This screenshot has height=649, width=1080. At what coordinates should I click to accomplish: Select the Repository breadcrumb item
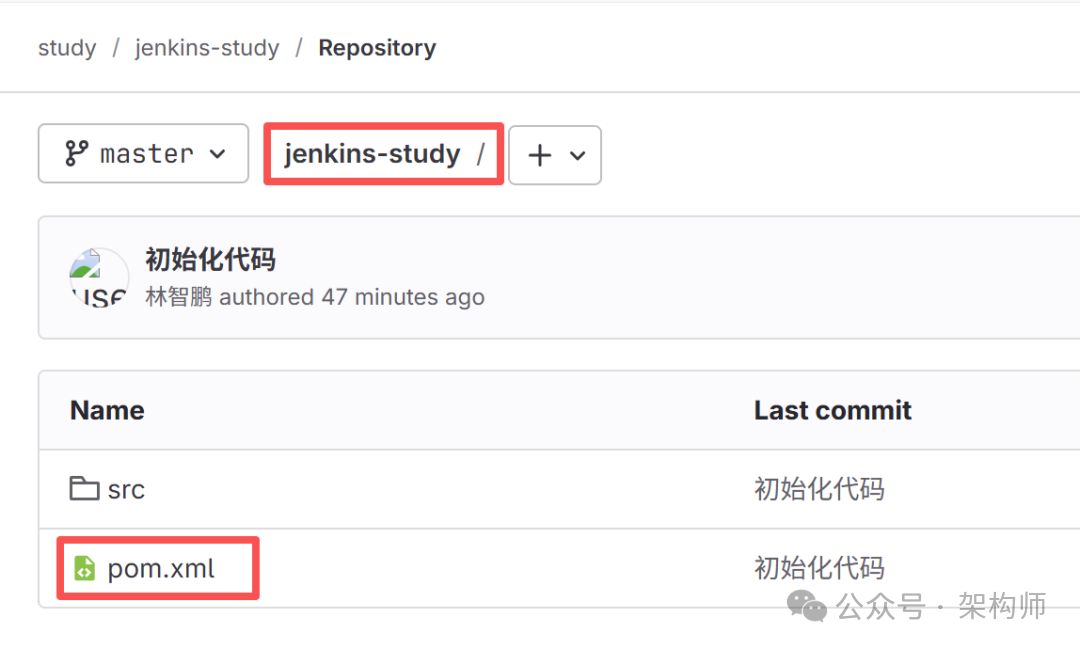pyautogui.click(x=377, y=48)
